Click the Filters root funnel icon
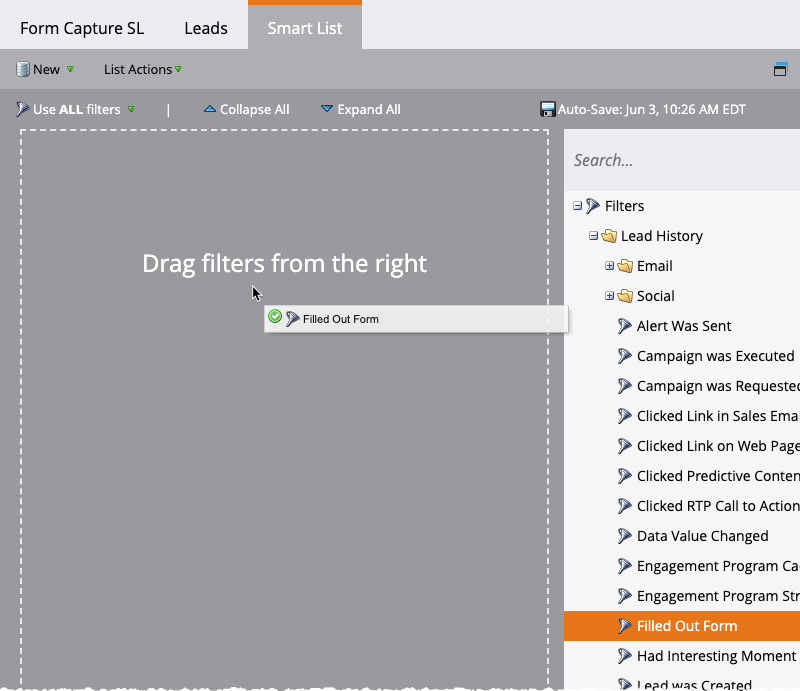The width and height of the screenshot is (800, 691). [593, 206]
